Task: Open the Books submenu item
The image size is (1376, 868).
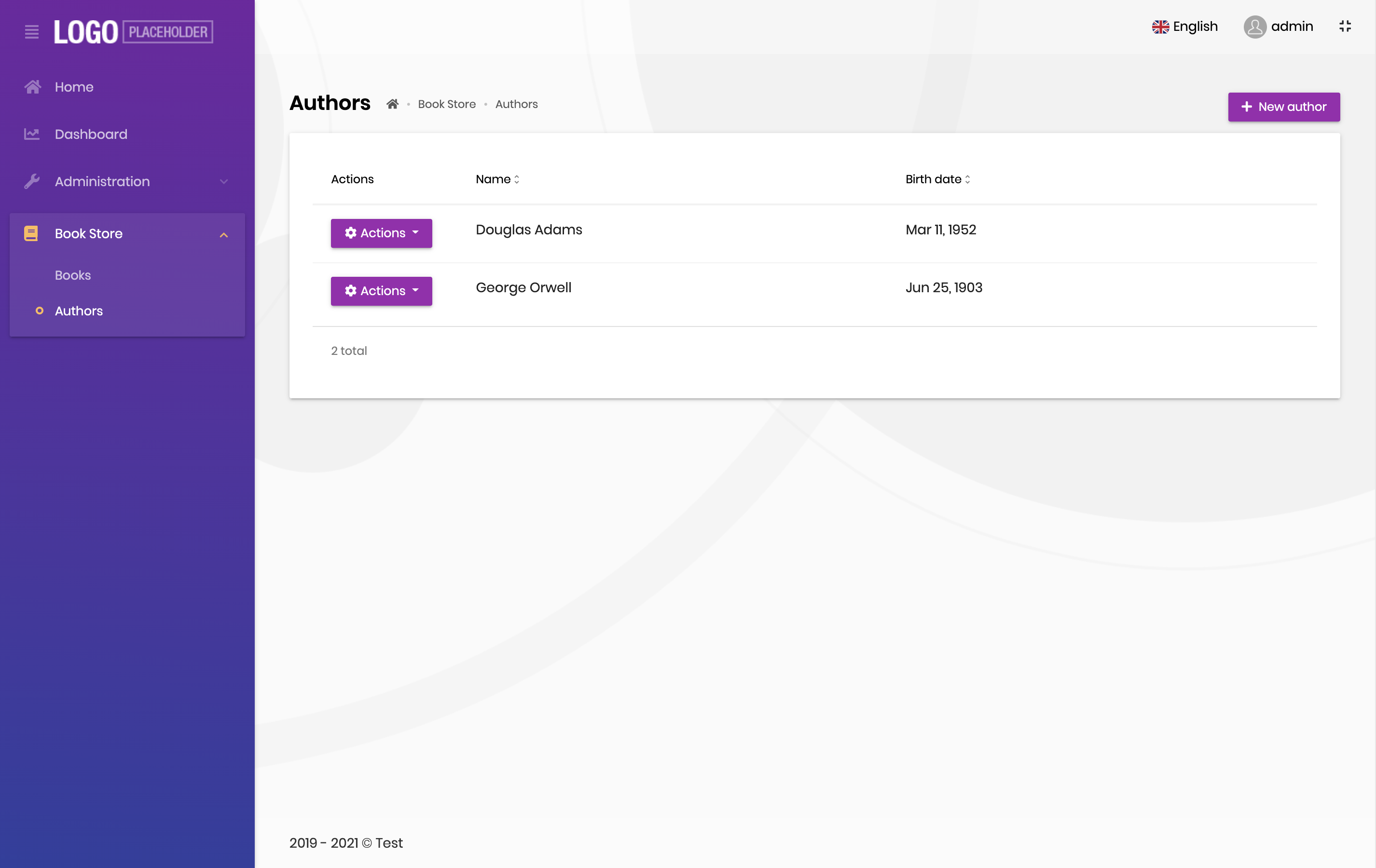Action: click(72, 275)
